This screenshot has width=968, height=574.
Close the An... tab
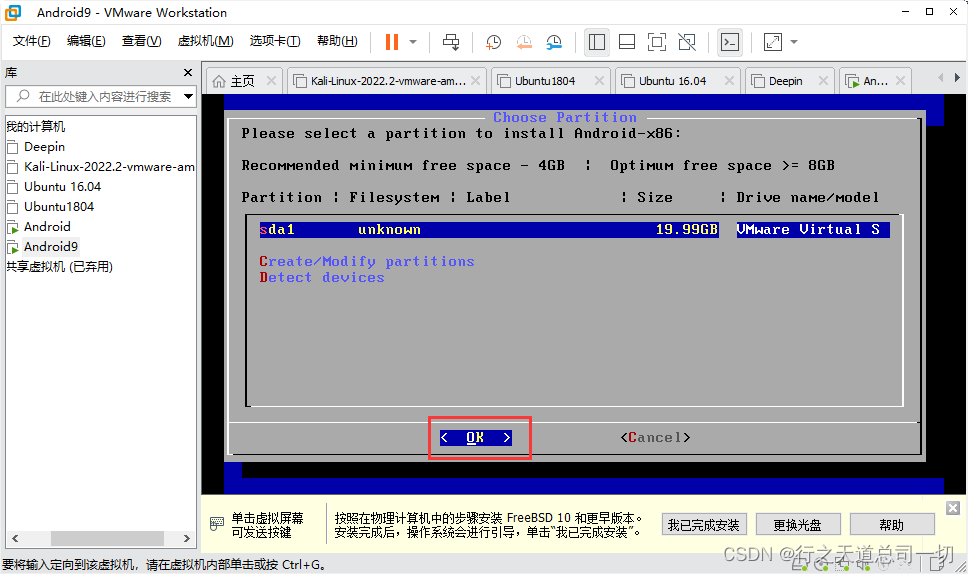click(900, 80)
